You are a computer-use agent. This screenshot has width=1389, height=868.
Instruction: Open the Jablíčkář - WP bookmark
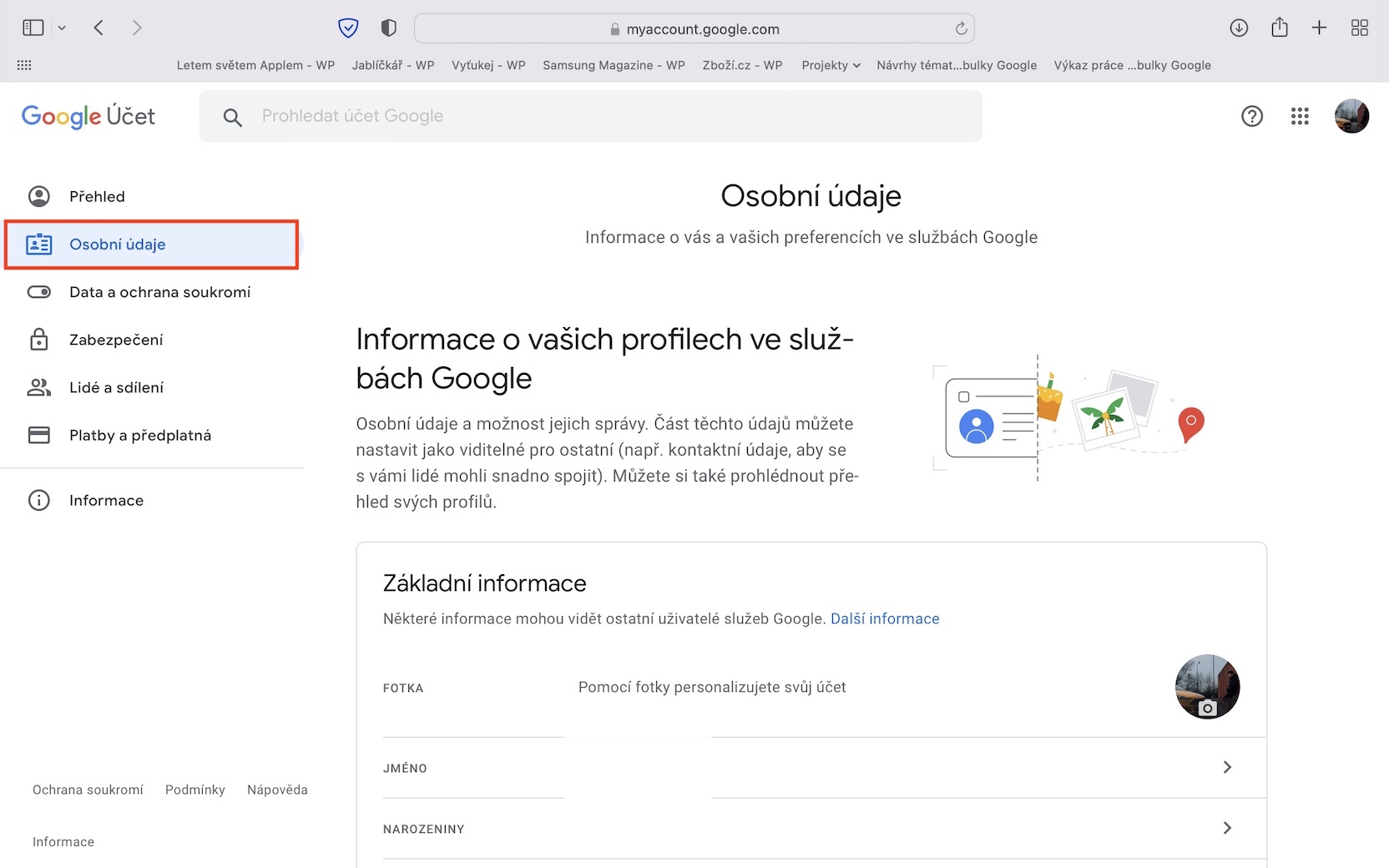(393, 65)
